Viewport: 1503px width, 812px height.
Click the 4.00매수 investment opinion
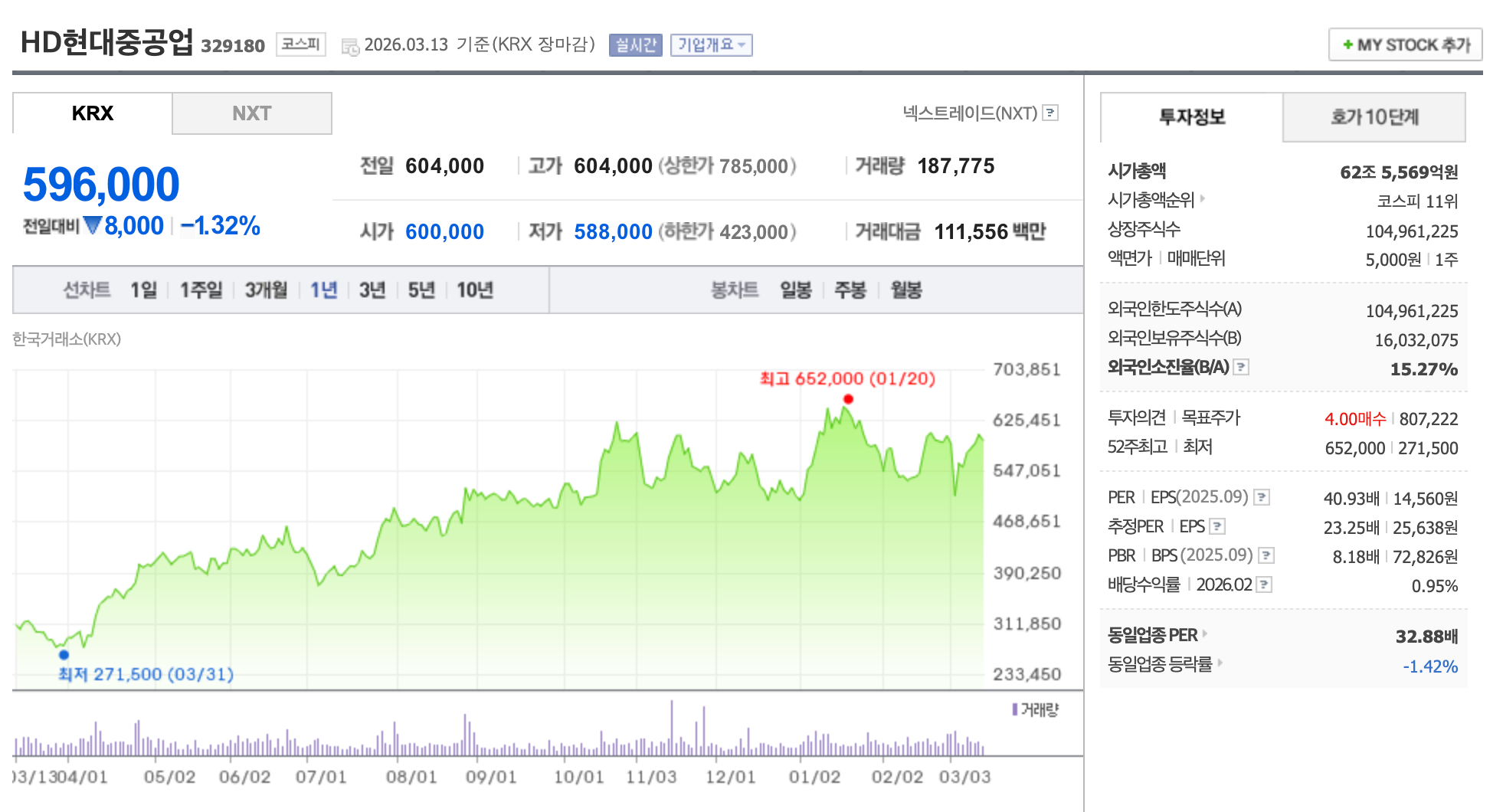(x=1355, y=419)
